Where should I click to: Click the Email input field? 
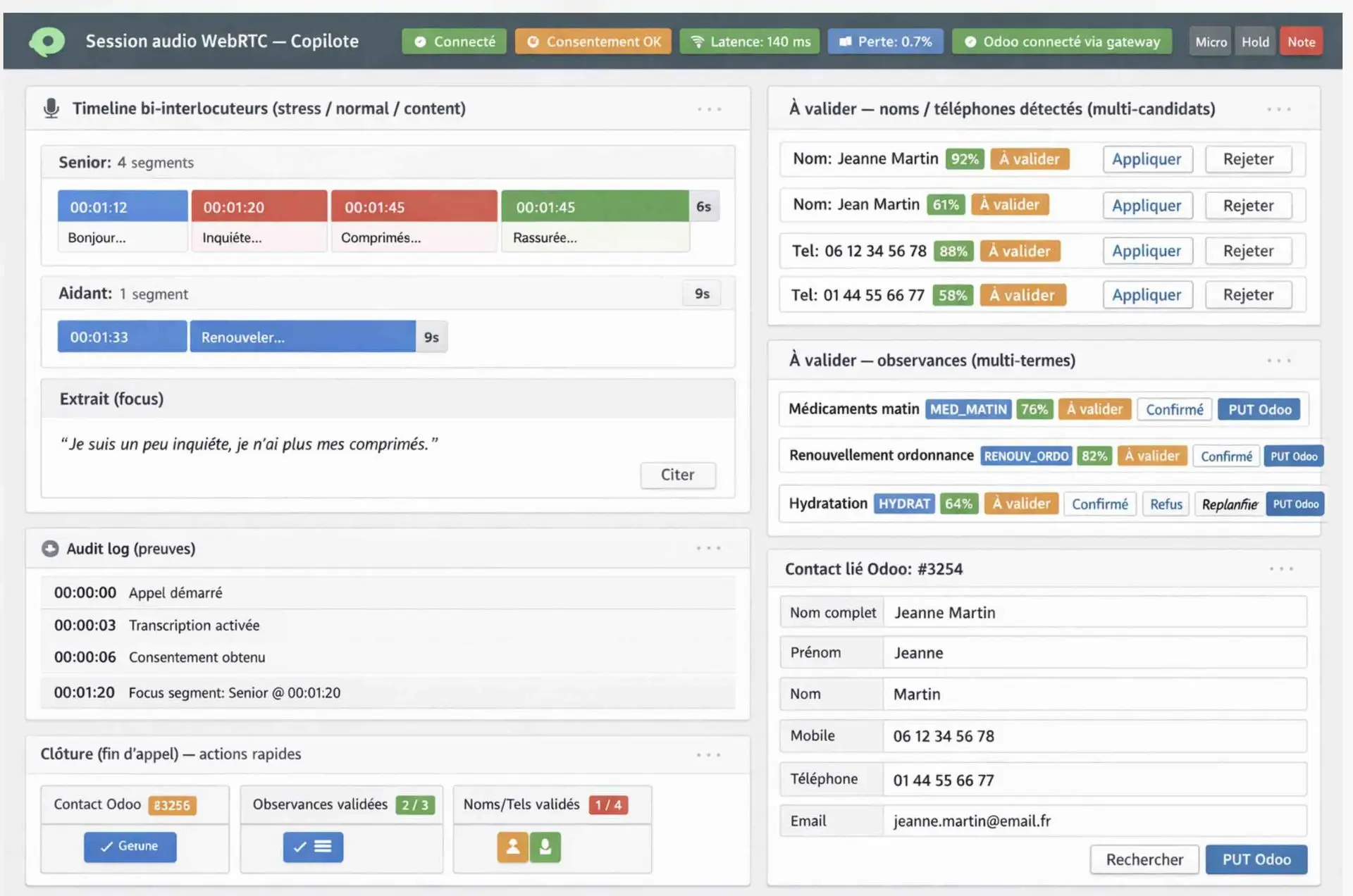pyautogui.click(x=1094, y=821)
